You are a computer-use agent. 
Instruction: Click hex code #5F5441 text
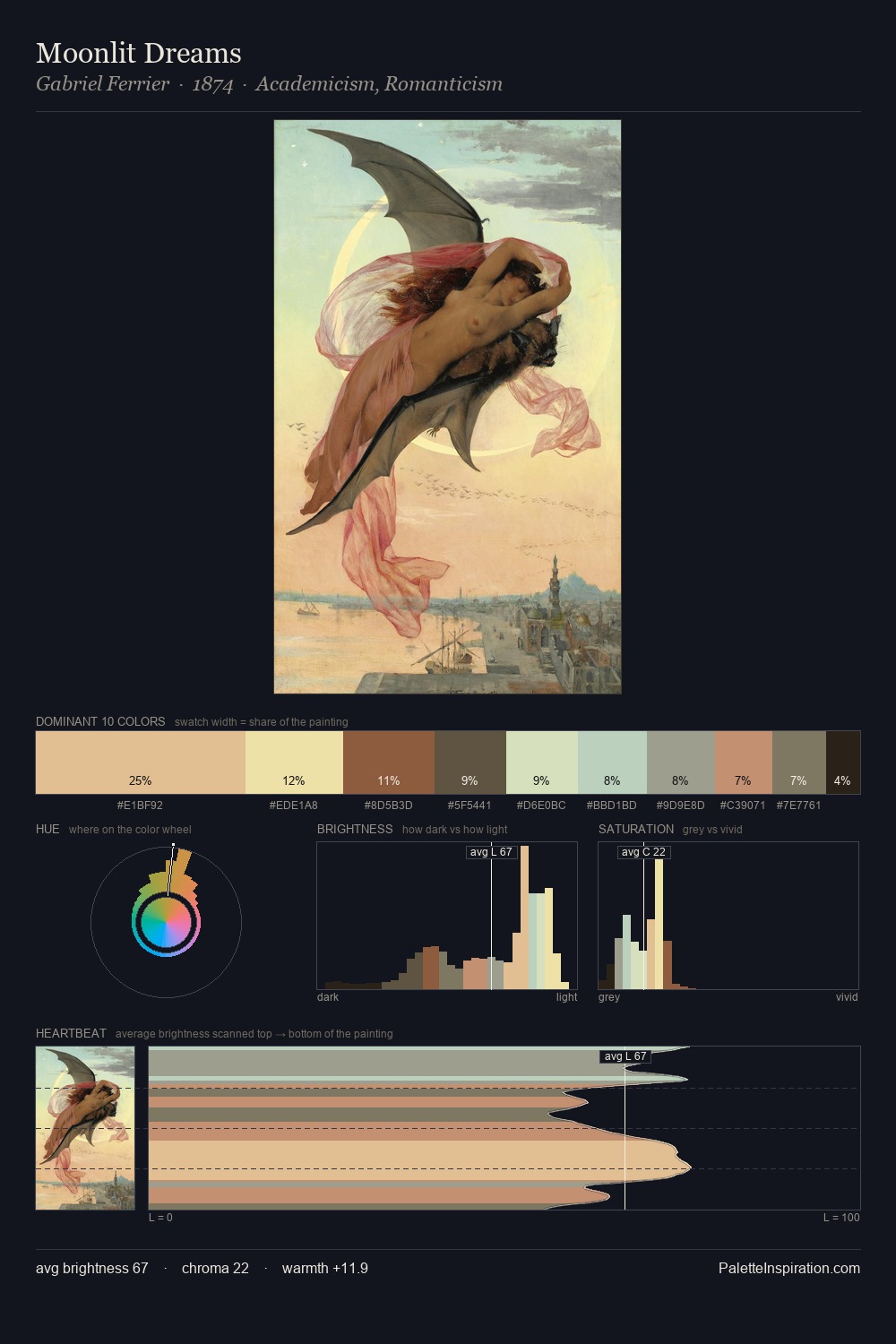(470, 806)
